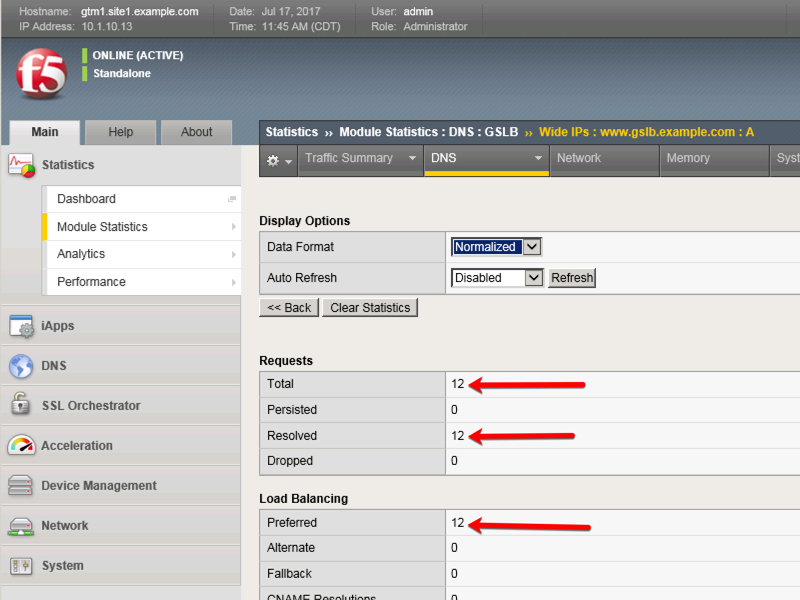Click the Network device icon

[x=21, y=527]
